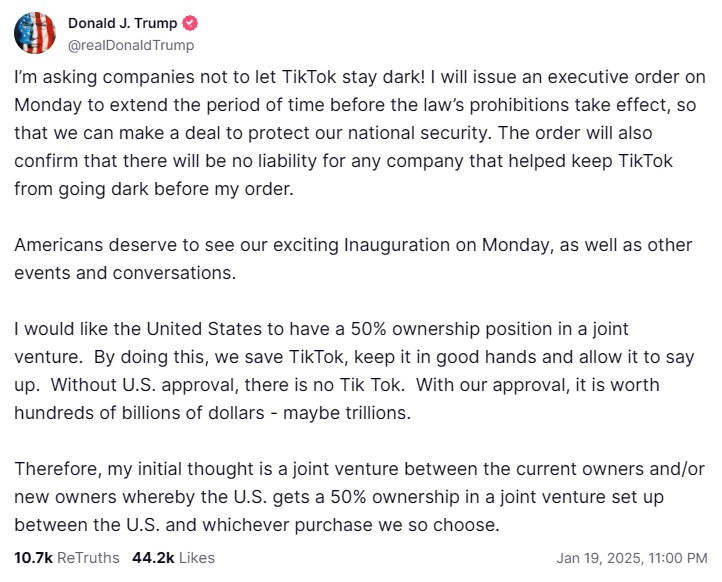Click the phrase "maybe trillions"
The height and width of the screenshot is (582, 722).
346,413
